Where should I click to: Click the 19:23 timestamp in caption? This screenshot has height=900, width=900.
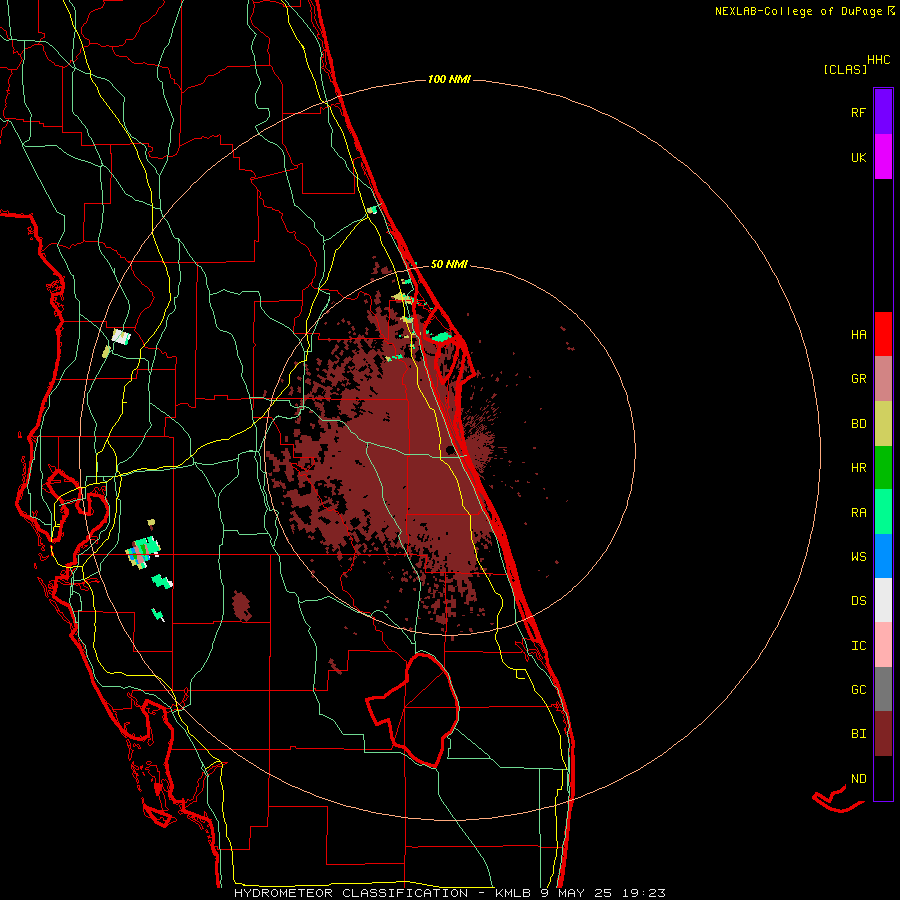click(x=645, y=893)
